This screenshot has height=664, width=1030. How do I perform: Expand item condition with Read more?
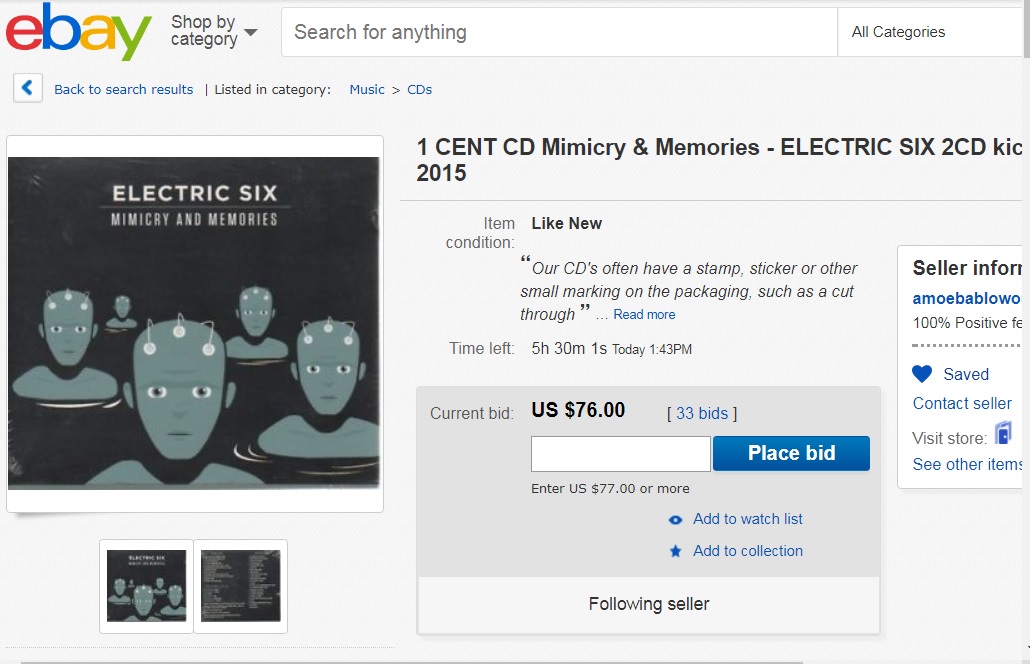(x=644, y=315)
